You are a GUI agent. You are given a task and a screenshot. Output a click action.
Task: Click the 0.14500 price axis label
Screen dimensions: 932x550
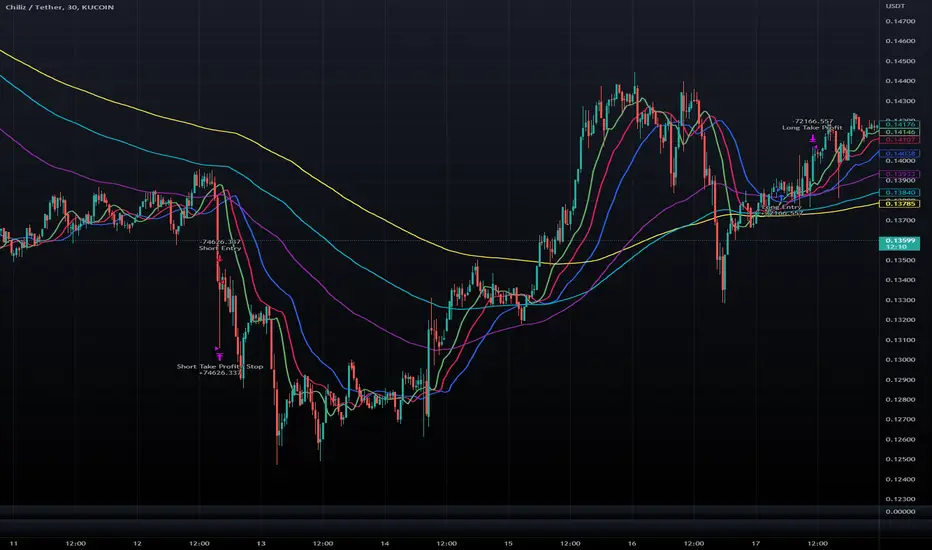(x=900, y=61)
